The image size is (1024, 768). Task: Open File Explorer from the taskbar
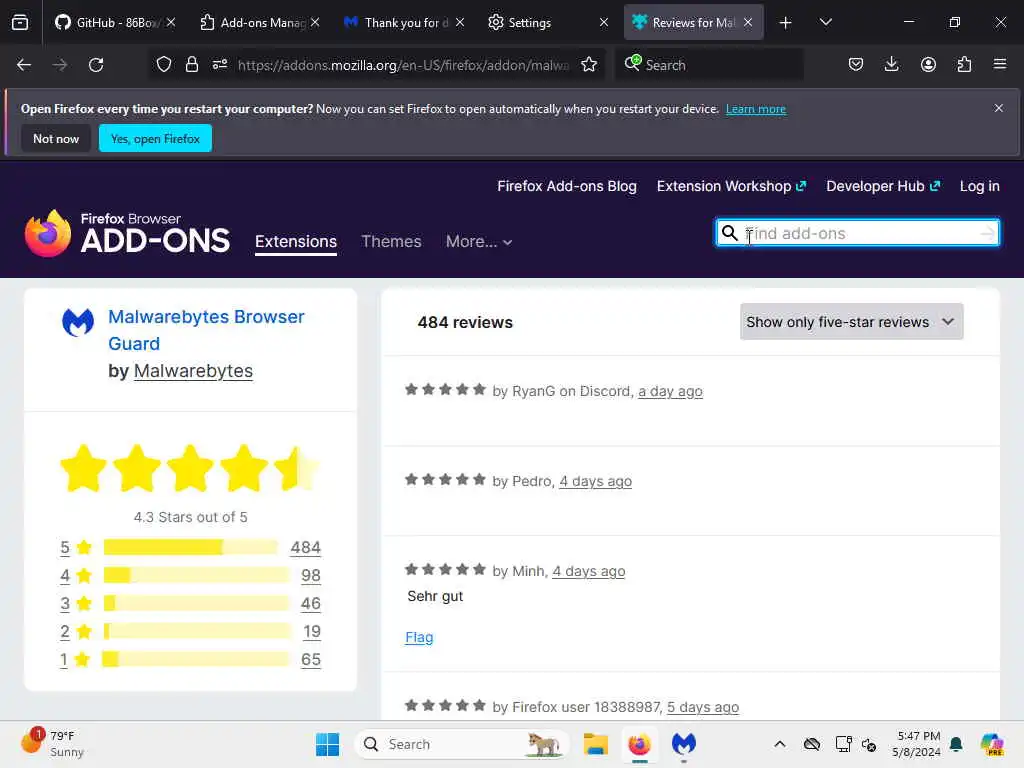[x=596, y=744]
